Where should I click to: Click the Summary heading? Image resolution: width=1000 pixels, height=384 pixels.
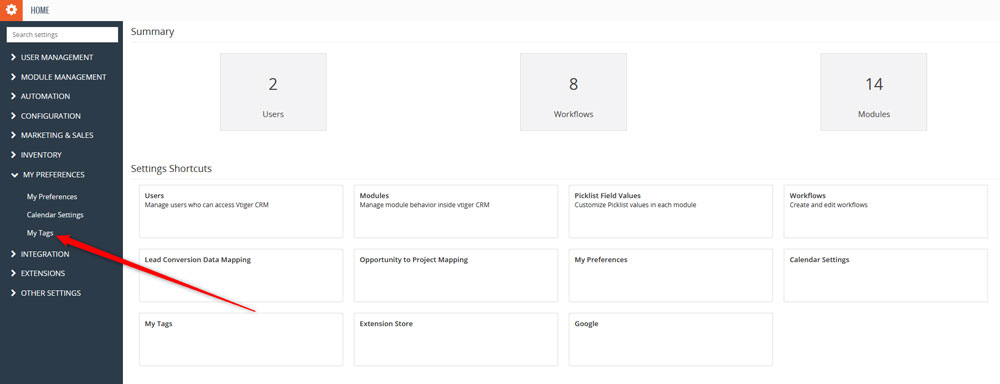[x=152, y=31]
